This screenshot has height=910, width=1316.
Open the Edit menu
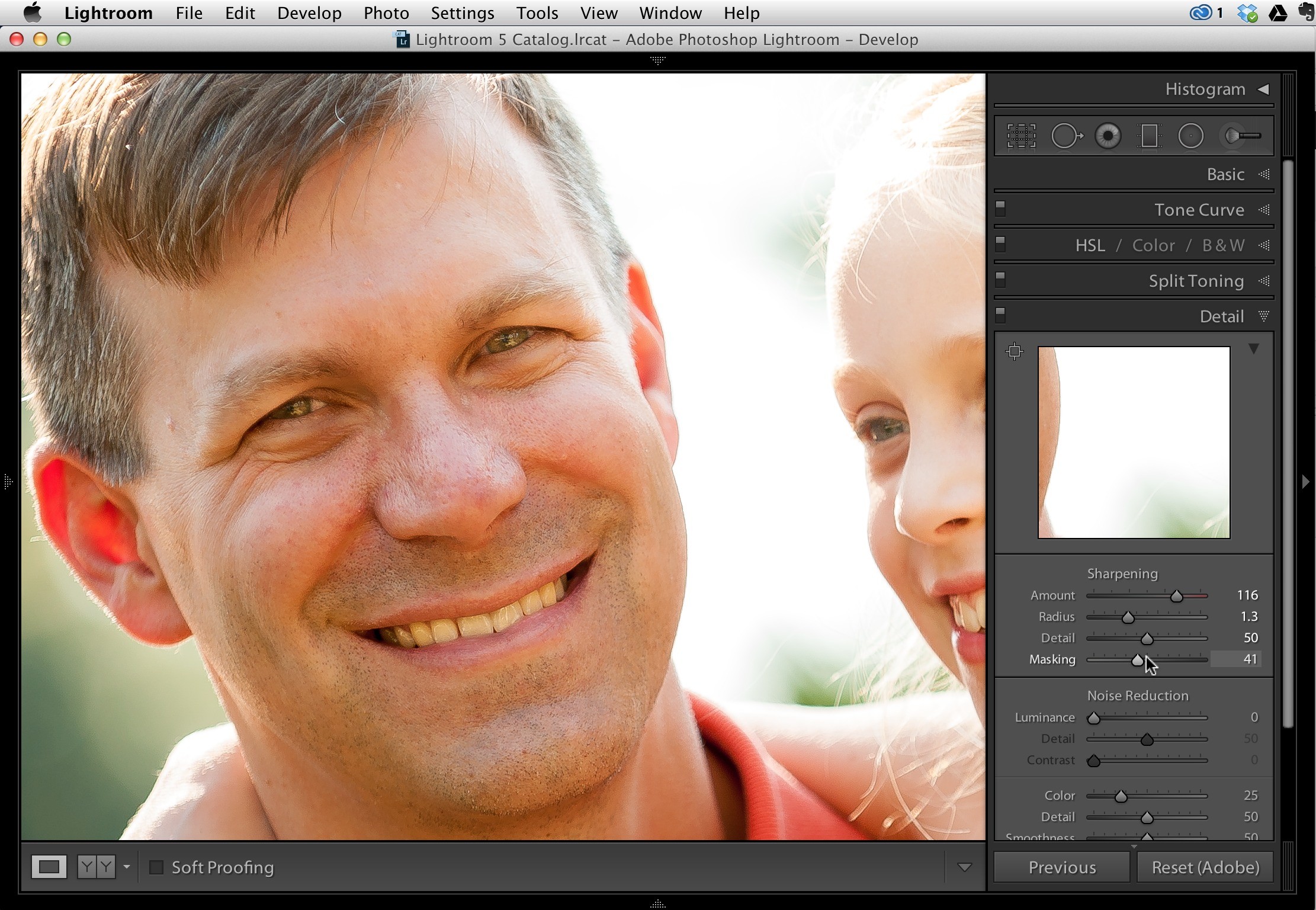(x=240, y=13)
